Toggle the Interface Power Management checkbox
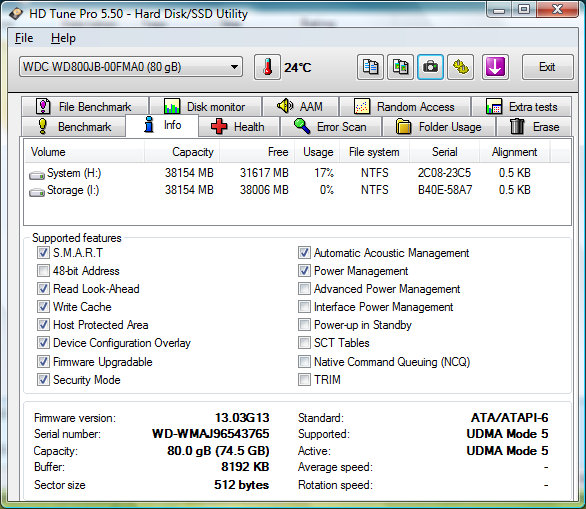The height and width of the screenshot is (509, 586). (304, 306)
